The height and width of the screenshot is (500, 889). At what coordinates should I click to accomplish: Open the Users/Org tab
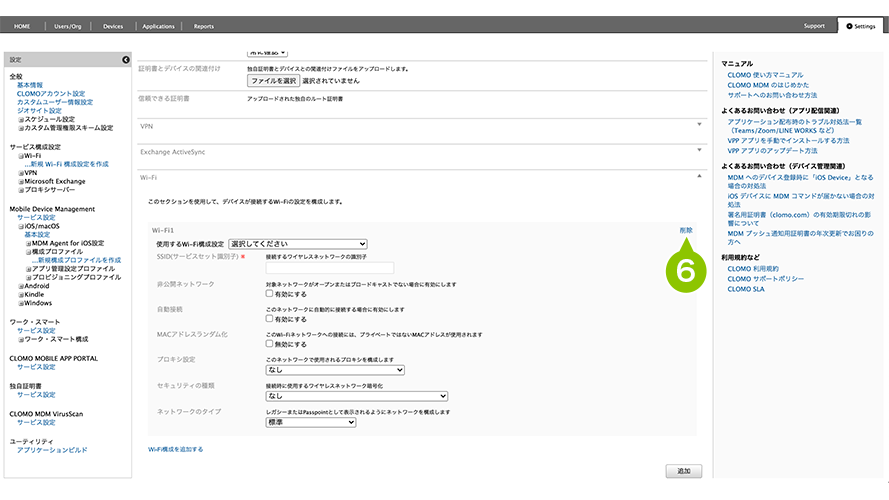67,26
